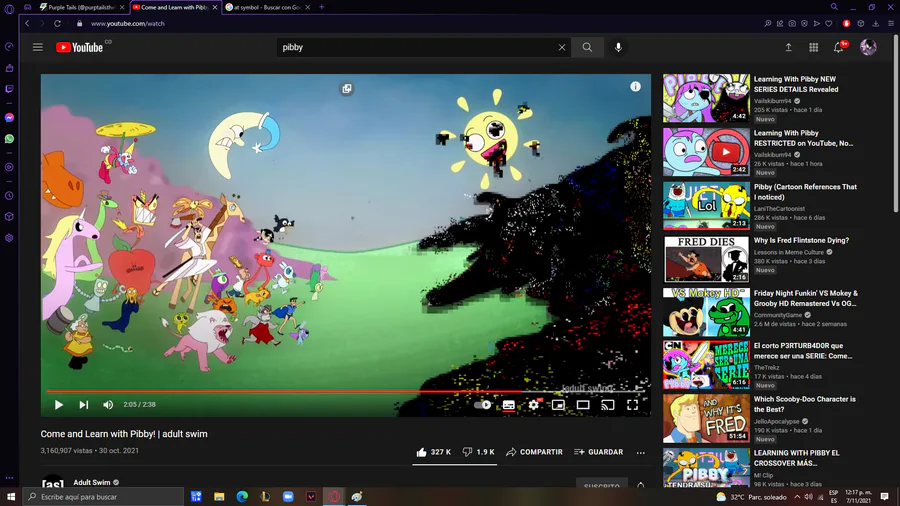Open more actions ellipsis below video
The height and width of the screenshot is (506, 900).
click(x=641, y=453)
